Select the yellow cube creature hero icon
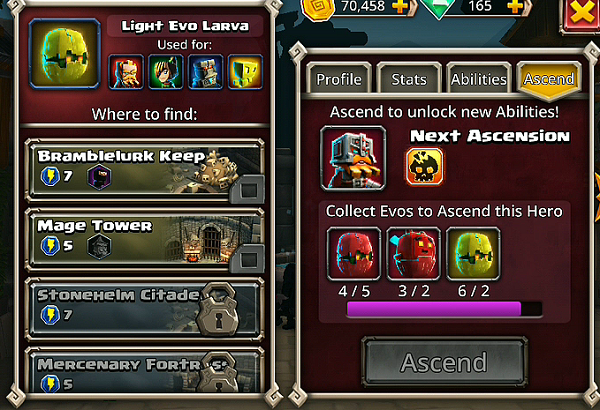Screen dimensions: 600x410 245,72
